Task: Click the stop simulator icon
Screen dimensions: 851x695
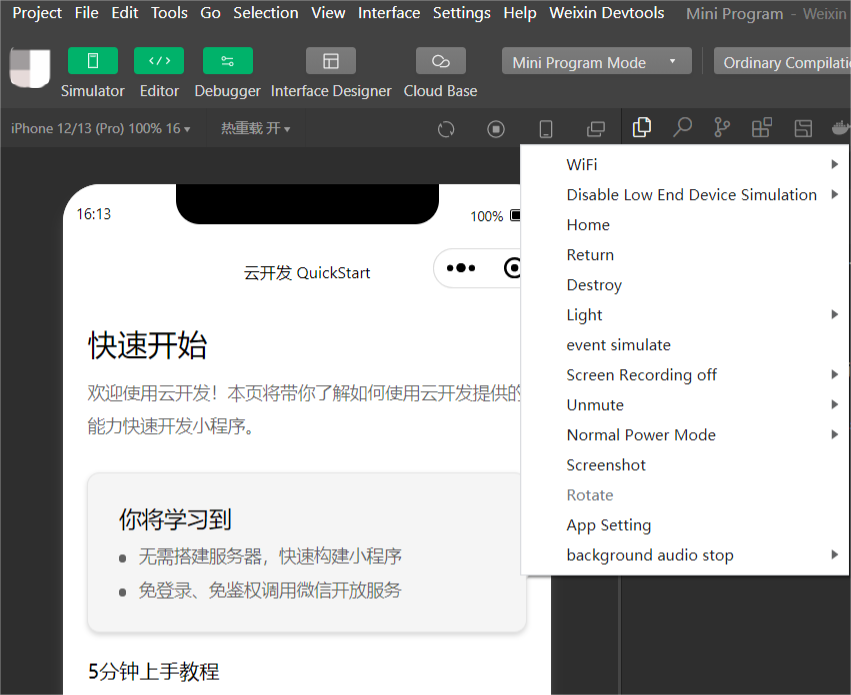Action: coord(496,129)
